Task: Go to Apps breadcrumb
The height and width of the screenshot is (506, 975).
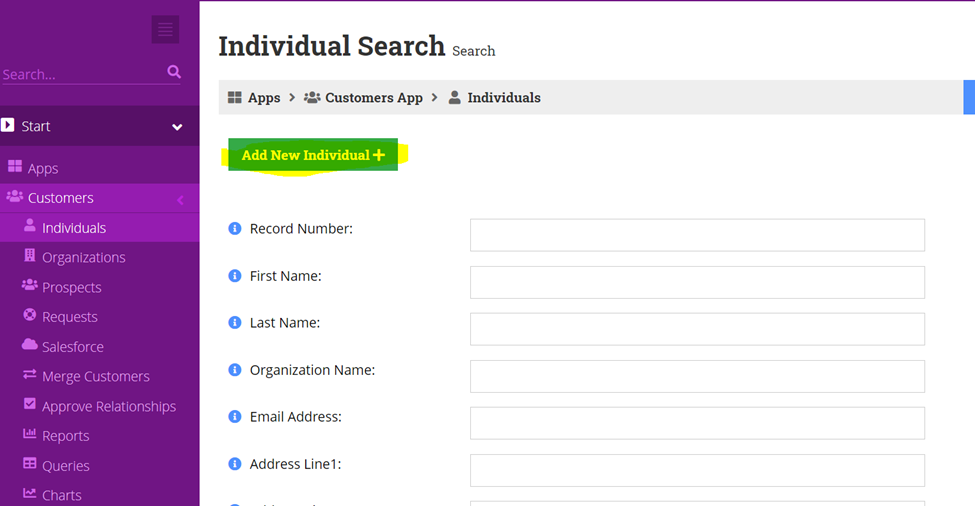Action: (x=264, y=98)
